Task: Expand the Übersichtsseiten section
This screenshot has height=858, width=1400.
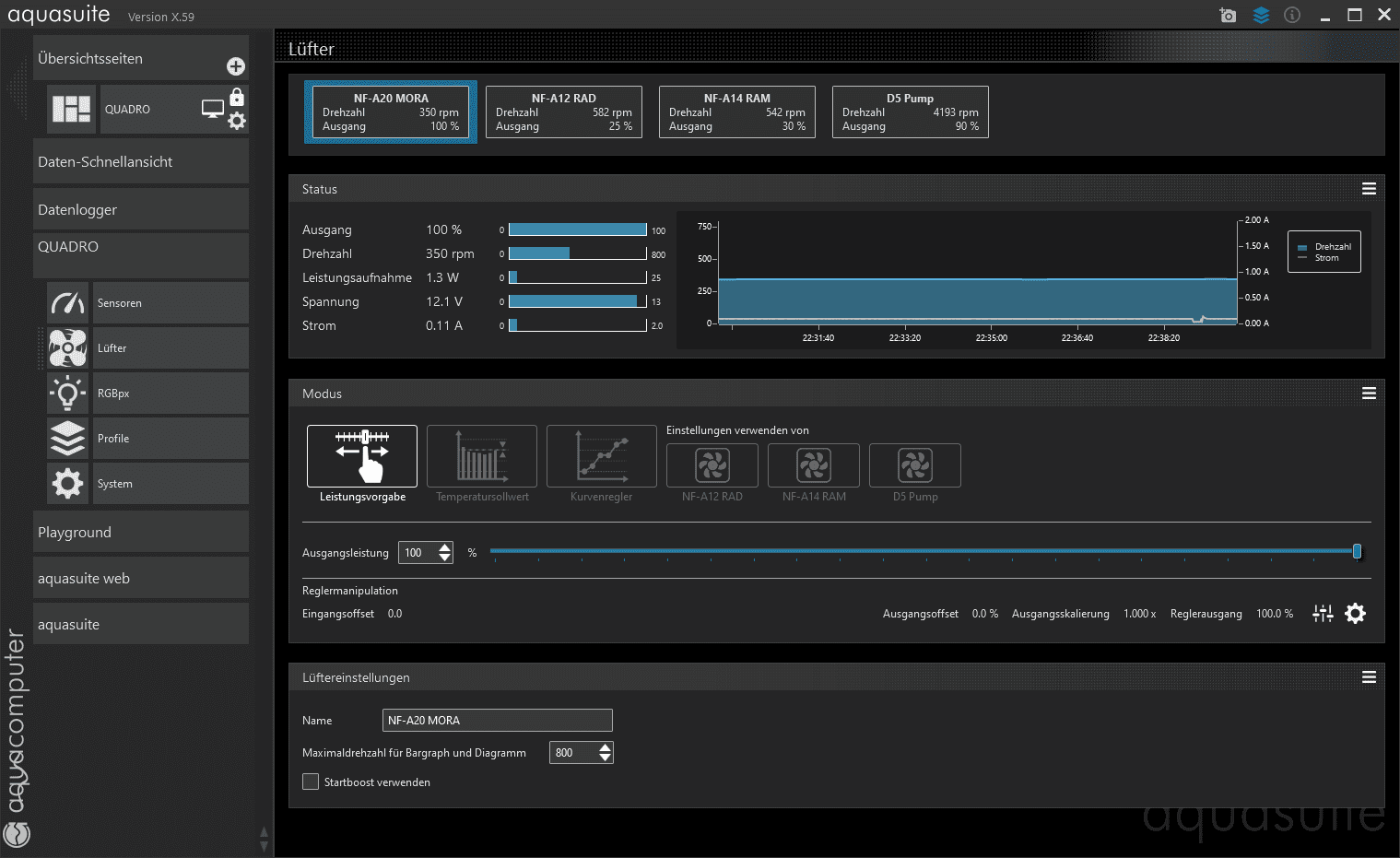Action: [141, 58]
